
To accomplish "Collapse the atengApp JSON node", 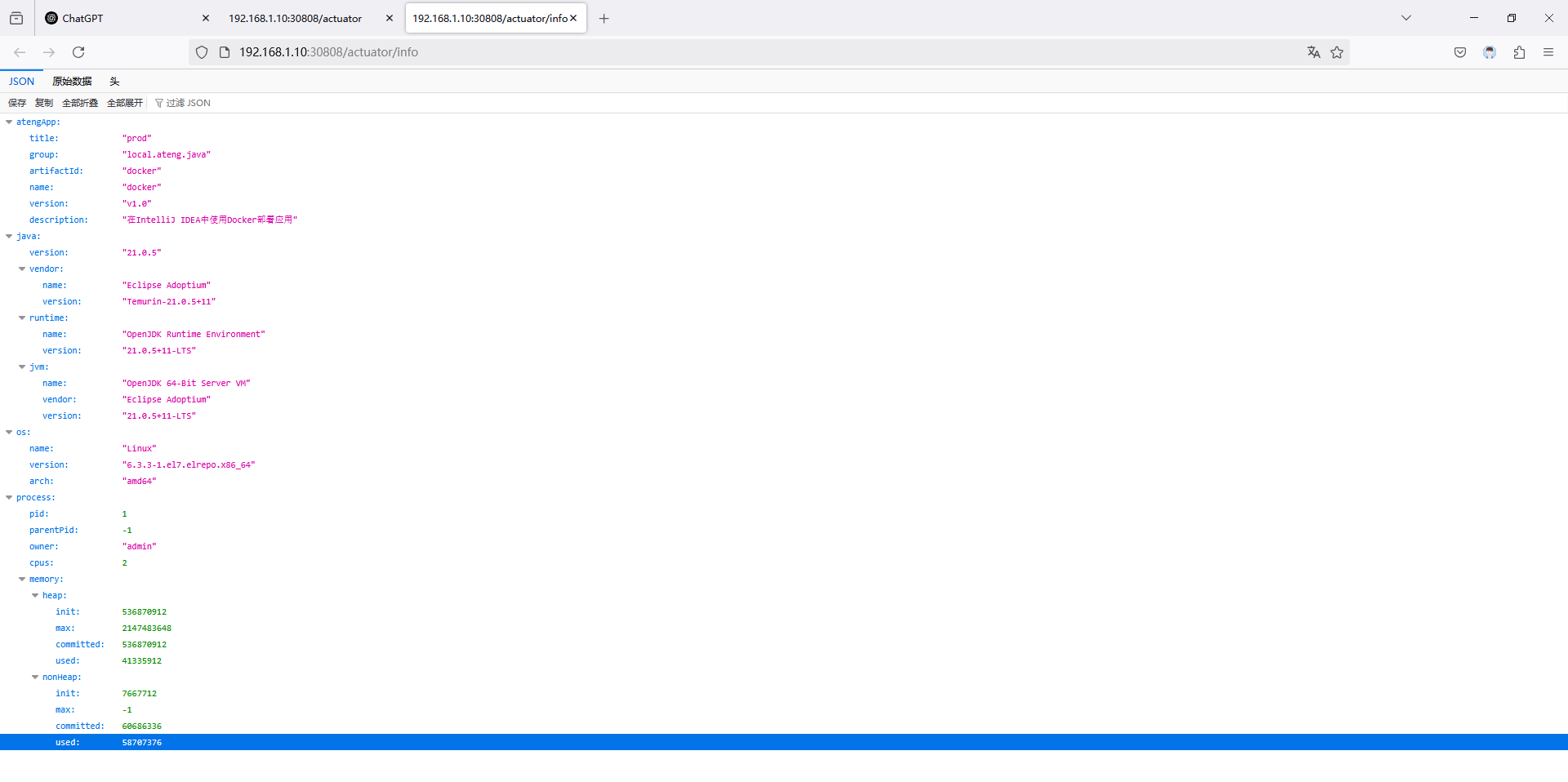I will (x=9, y=122).
